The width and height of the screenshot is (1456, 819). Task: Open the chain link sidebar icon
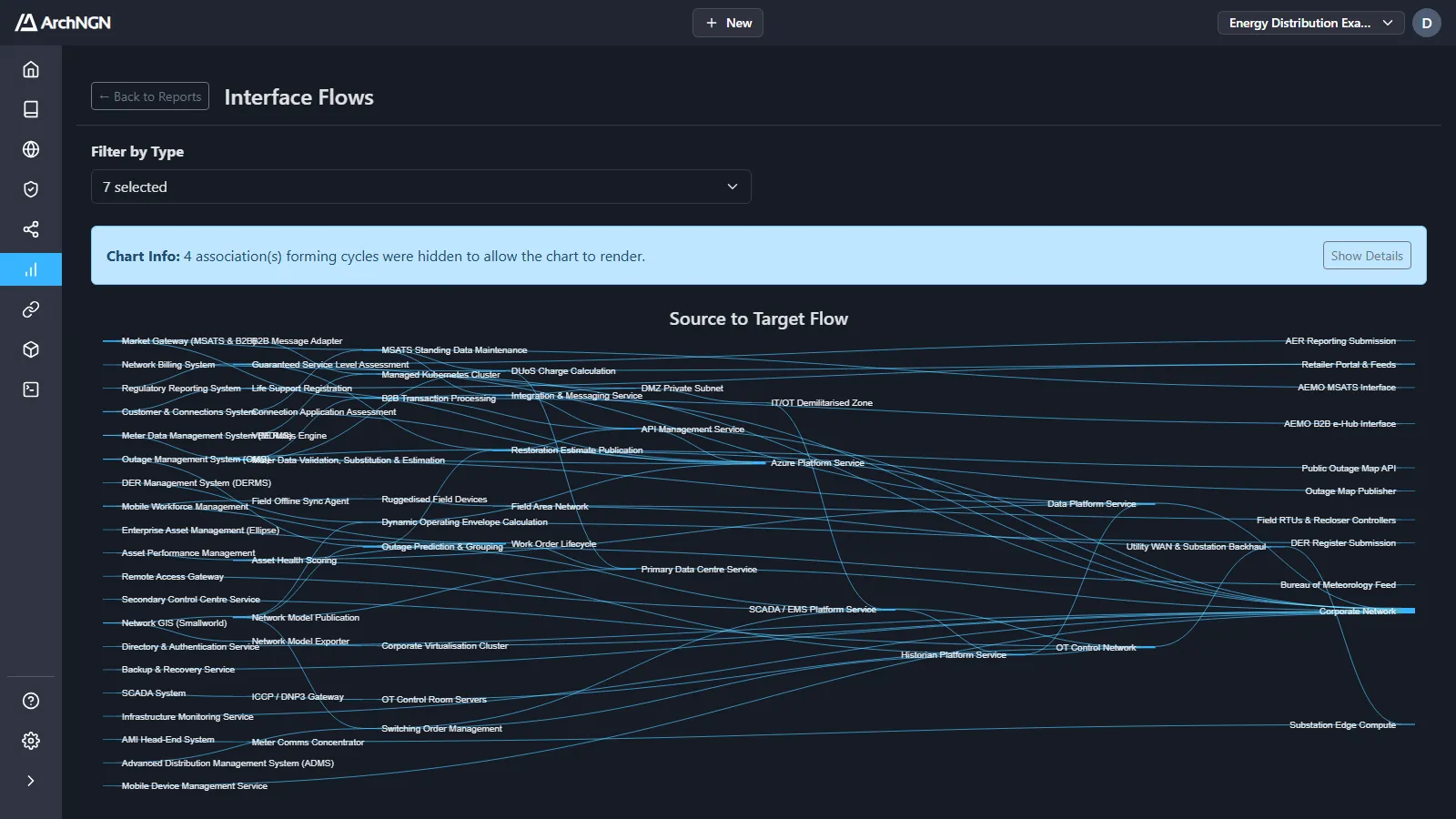(31, 309)
